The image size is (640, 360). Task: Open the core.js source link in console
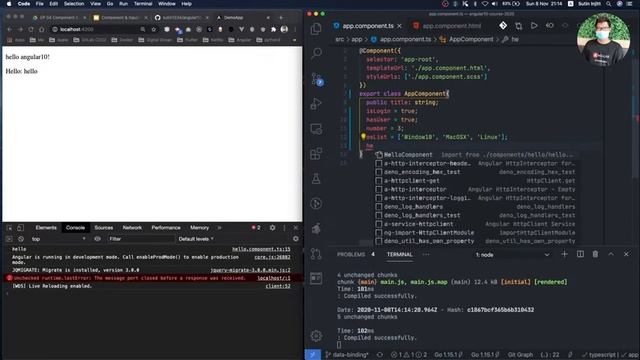(272, 257)
